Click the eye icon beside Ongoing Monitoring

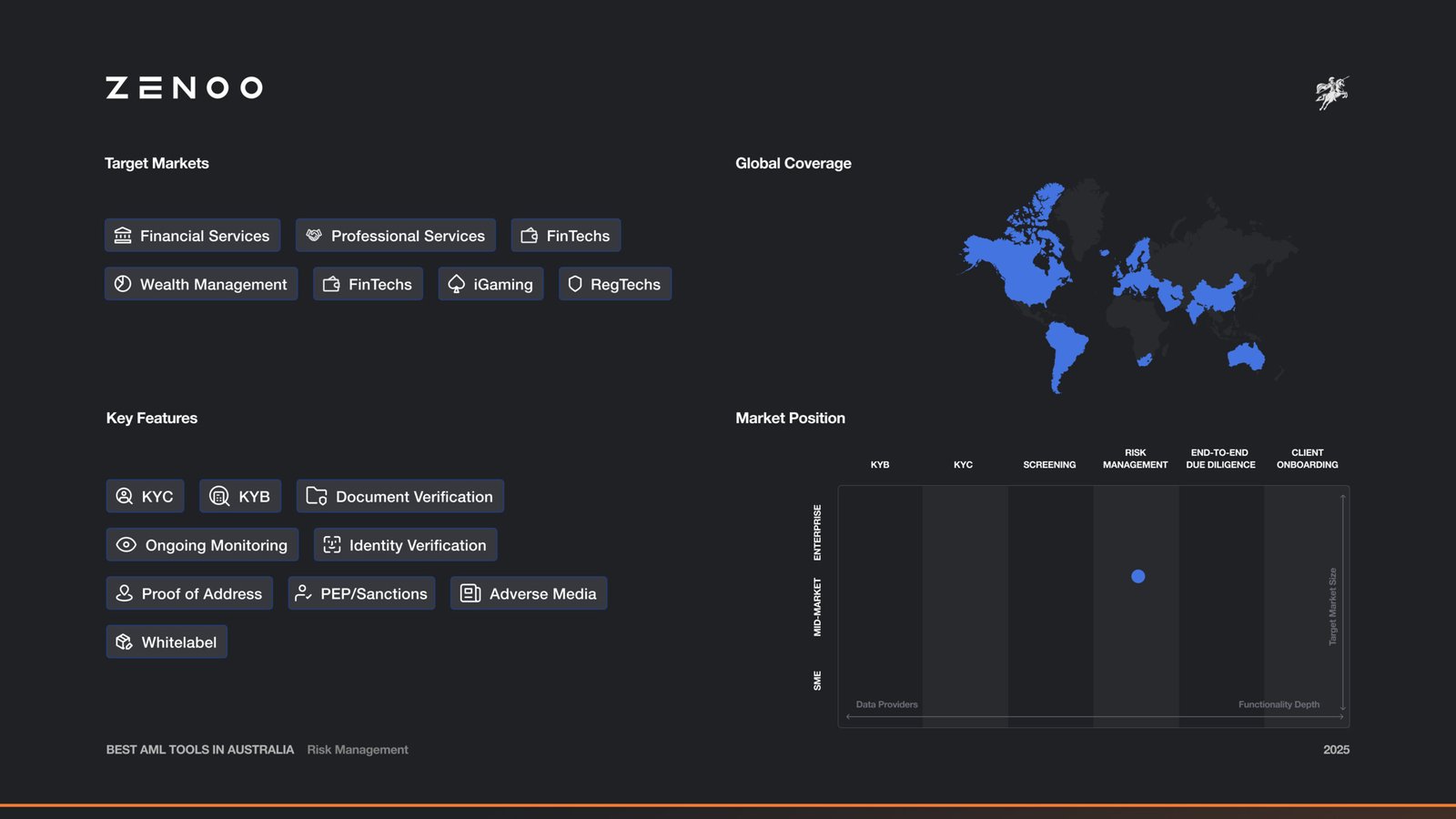click(126, 545)
